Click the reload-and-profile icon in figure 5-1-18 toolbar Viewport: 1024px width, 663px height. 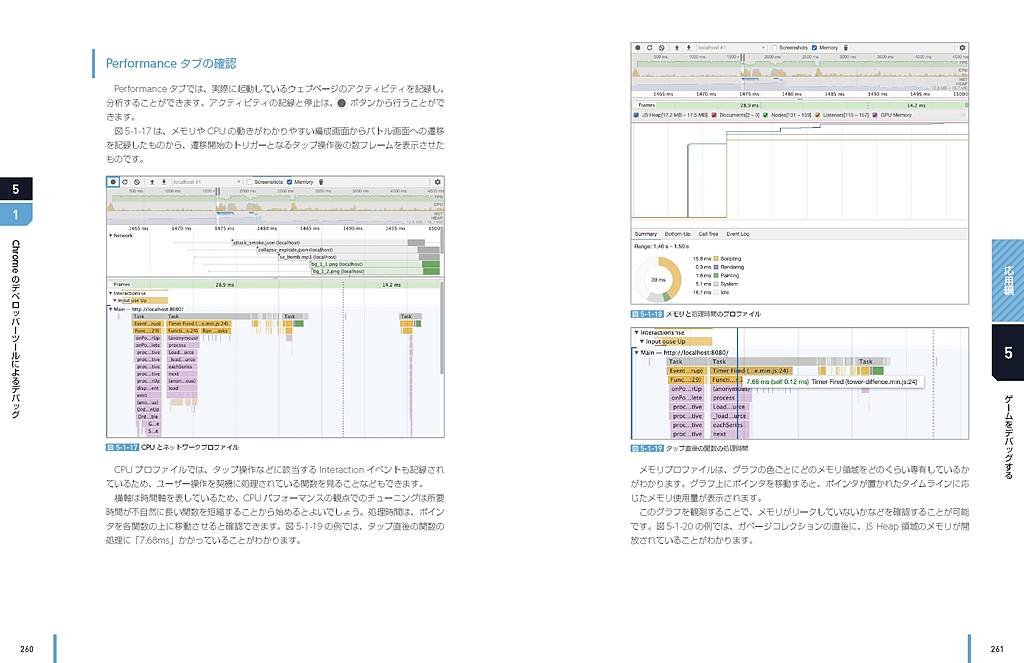click(x=650, y=48)
